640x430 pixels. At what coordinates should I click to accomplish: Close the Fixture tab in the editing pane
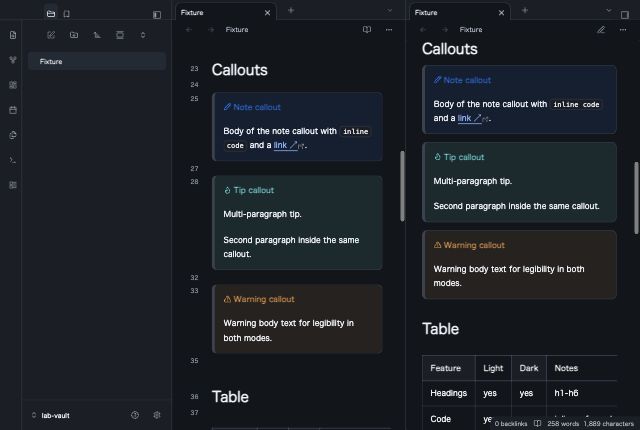pos(267,13)
